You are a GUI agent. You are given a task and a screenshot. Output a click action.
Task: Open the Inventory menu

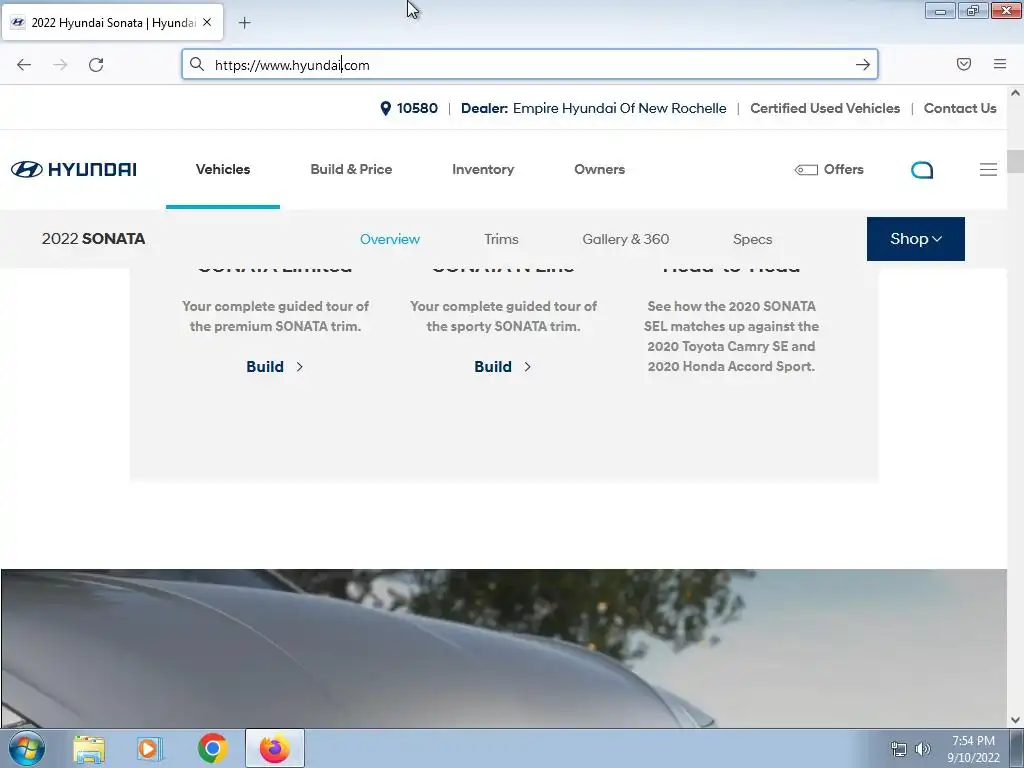click(483, 169)
